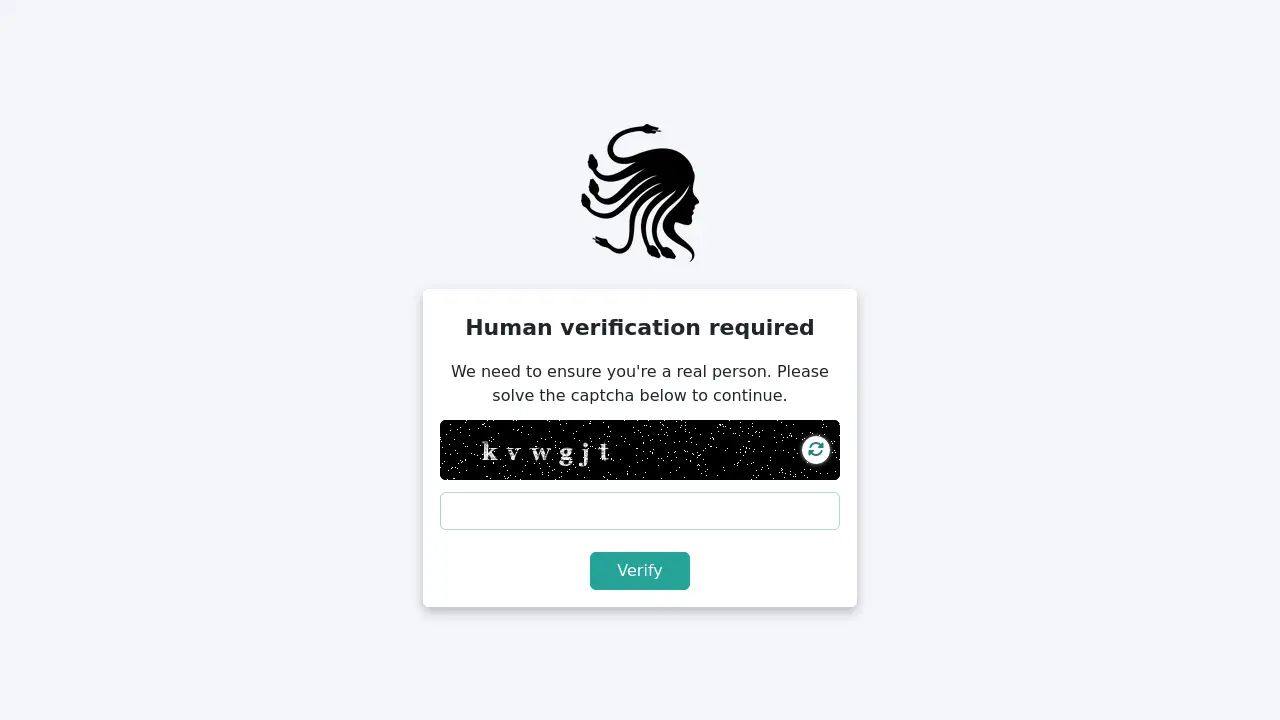Select the letter j in captcha
This screenshot has height=720, width=1280.
pyautogui.click(x=585, y=455)
